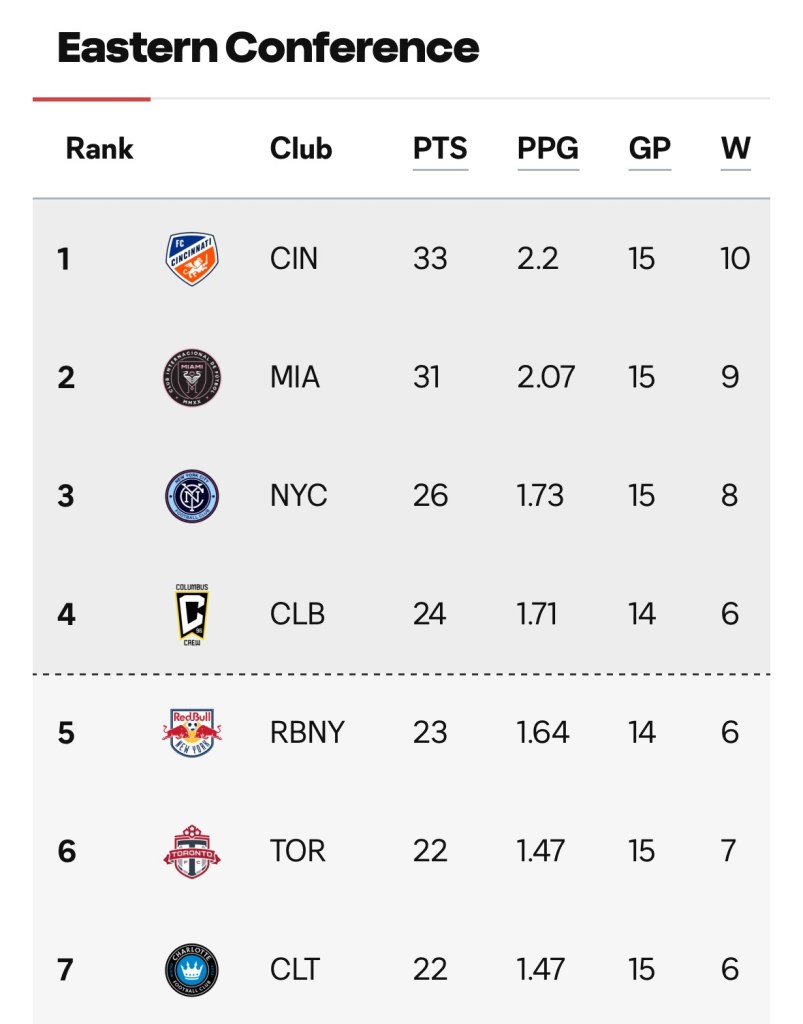803x1024 pixels.
Task: Select the New York City FC badge
Action: tap(191, 496)
